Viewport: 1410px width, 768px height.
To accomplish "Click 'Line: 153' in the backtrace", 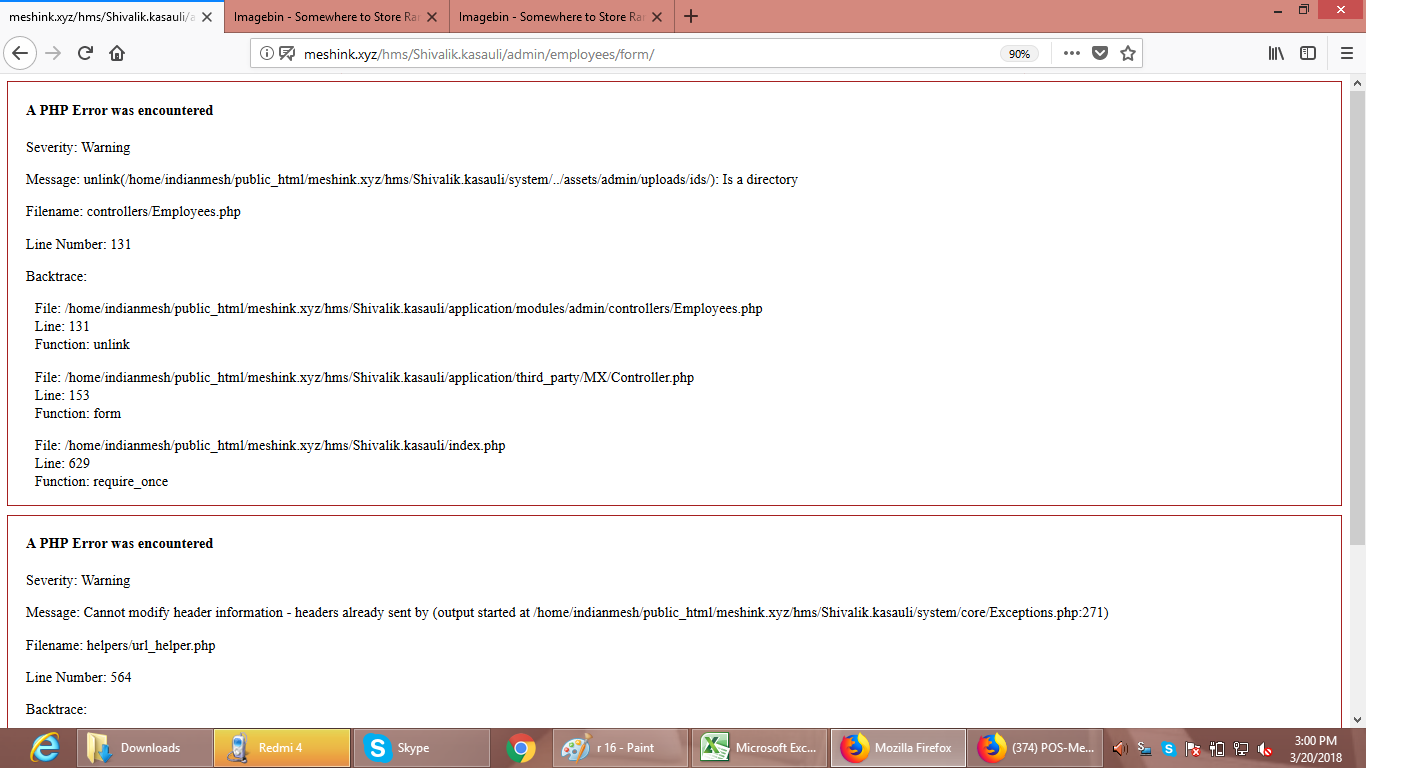I will [x=62, y=396].
